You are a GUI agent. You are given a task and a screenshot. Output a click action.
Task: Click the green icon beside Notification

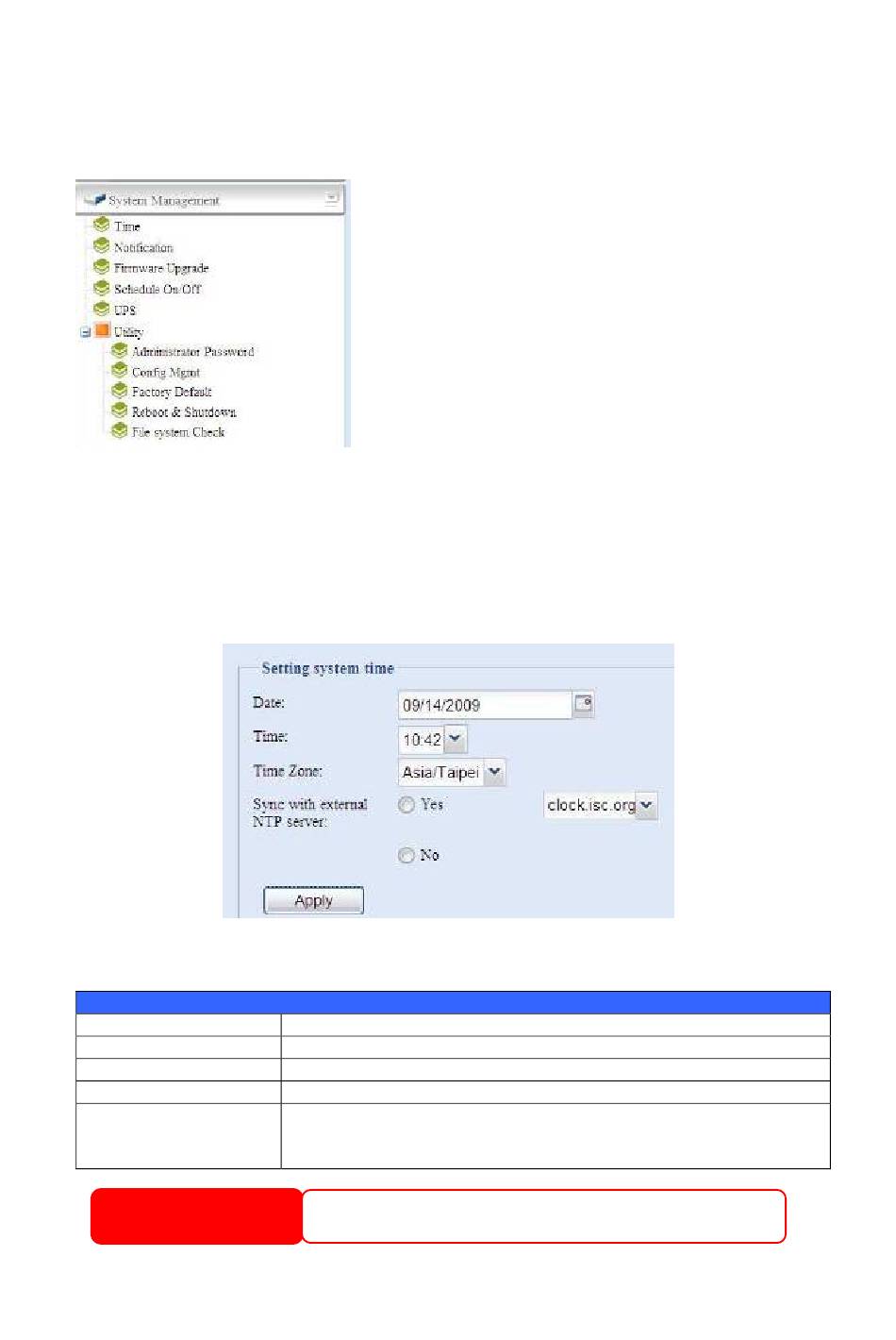pyautogui.click(x=102, y=245)
